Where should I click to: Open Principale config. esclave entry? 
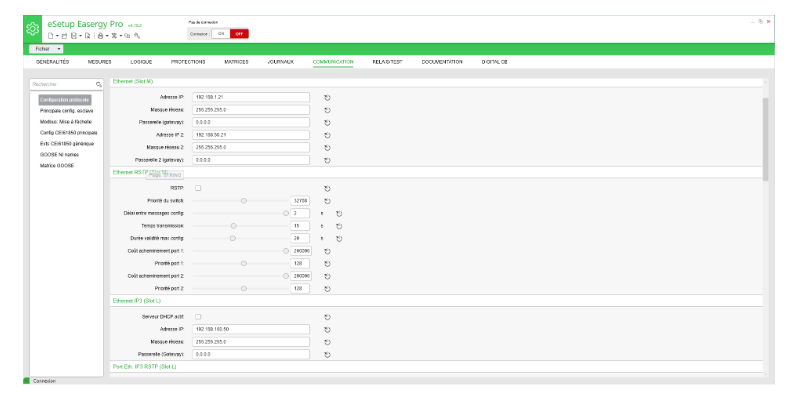[67, 110]
